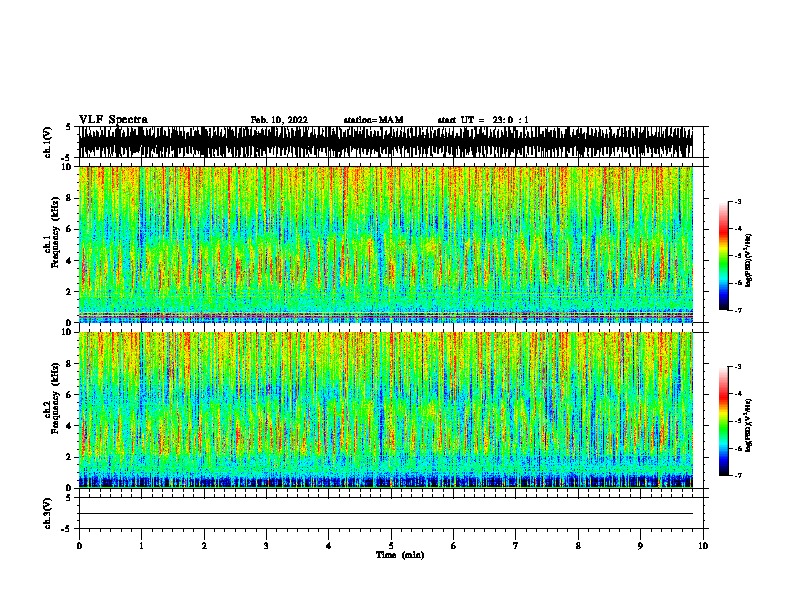Click the "6" tick on the time axis
Screen dimensions: 792x612
[x=454, y=546]
